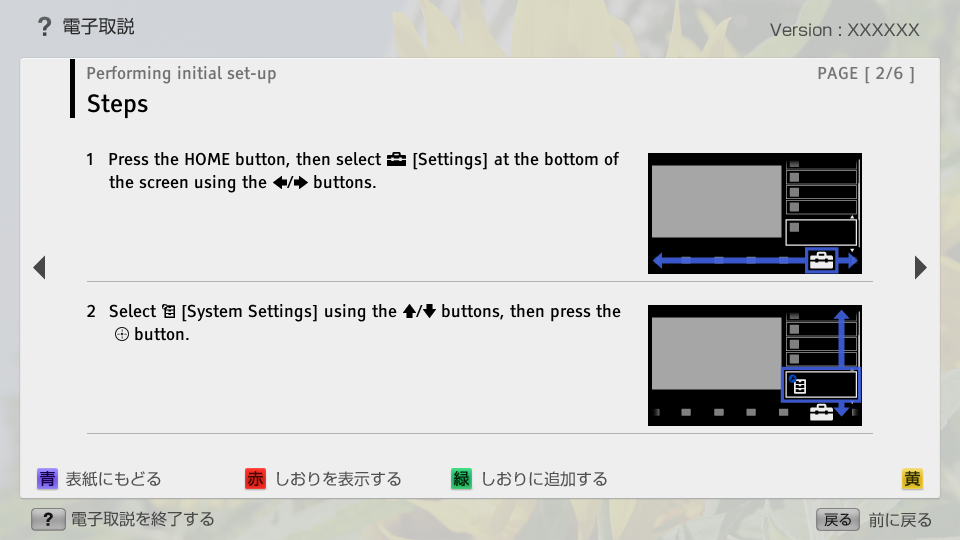
Task: Click the green 緑 button icon
Action: (x=461, y=479)
